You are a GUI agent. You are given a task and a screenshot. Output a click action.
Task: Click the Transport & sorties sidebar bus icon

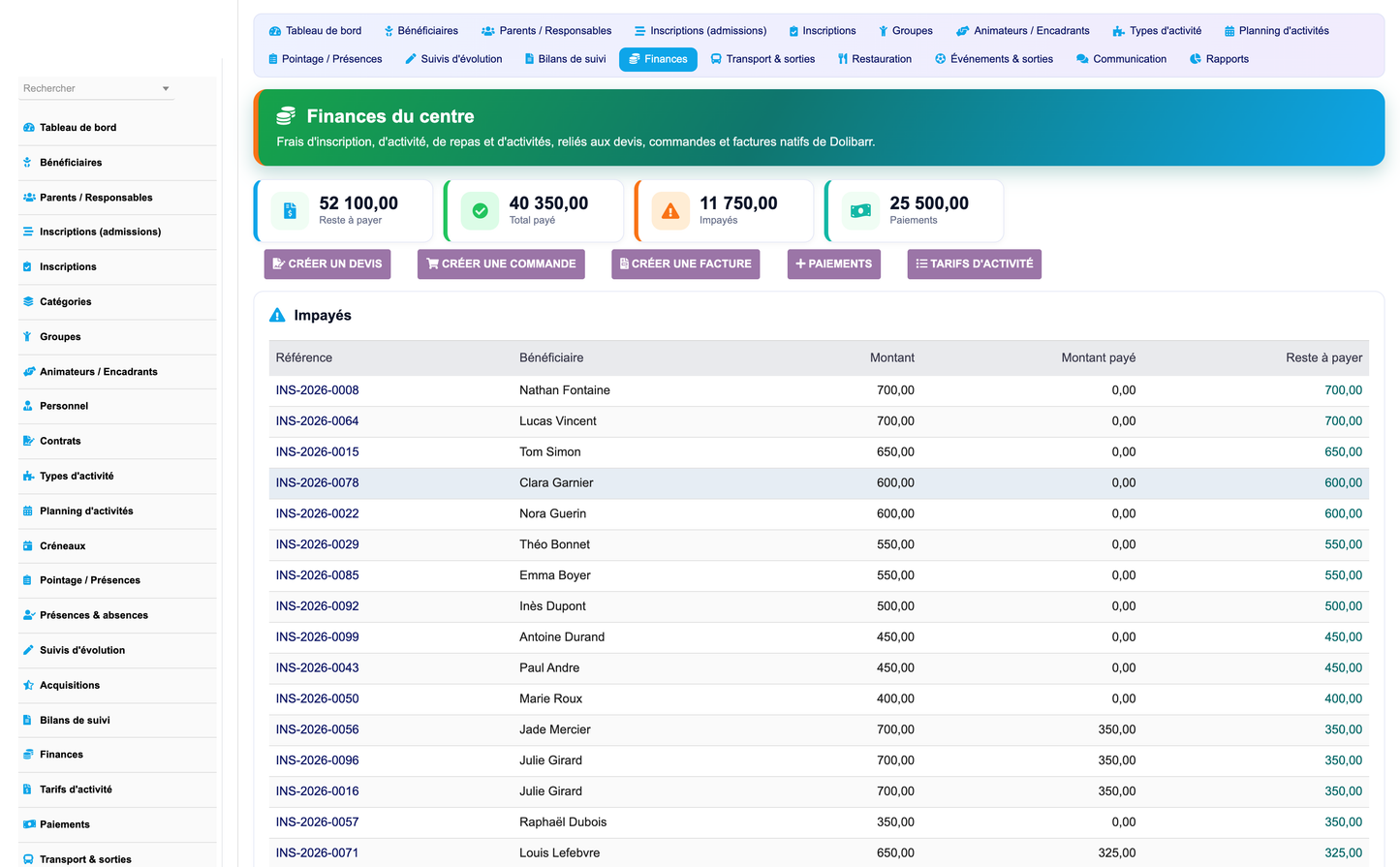point(28,859)
